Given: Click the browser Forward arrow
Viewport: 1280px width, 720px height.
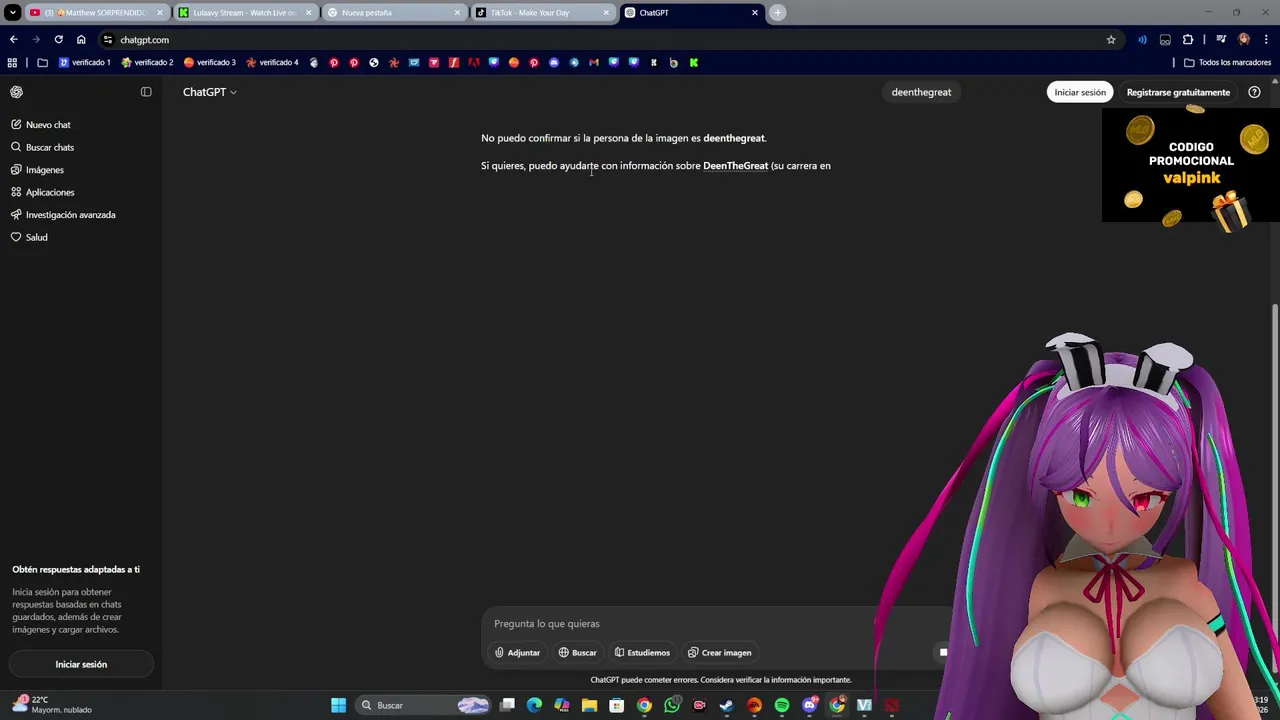Looking at the screenshot, I should [x=36, y=40].
